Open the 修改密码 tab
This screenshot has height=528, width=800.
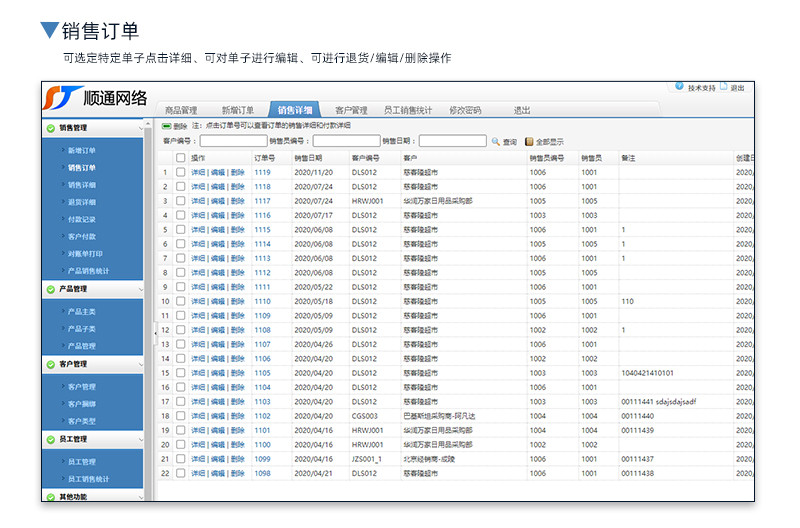(x=465, y=110)
